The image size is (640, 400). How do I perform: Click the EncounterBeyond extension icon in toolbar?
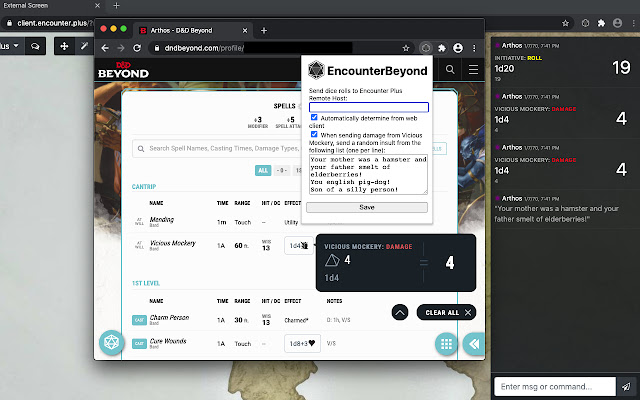(426, 48)
